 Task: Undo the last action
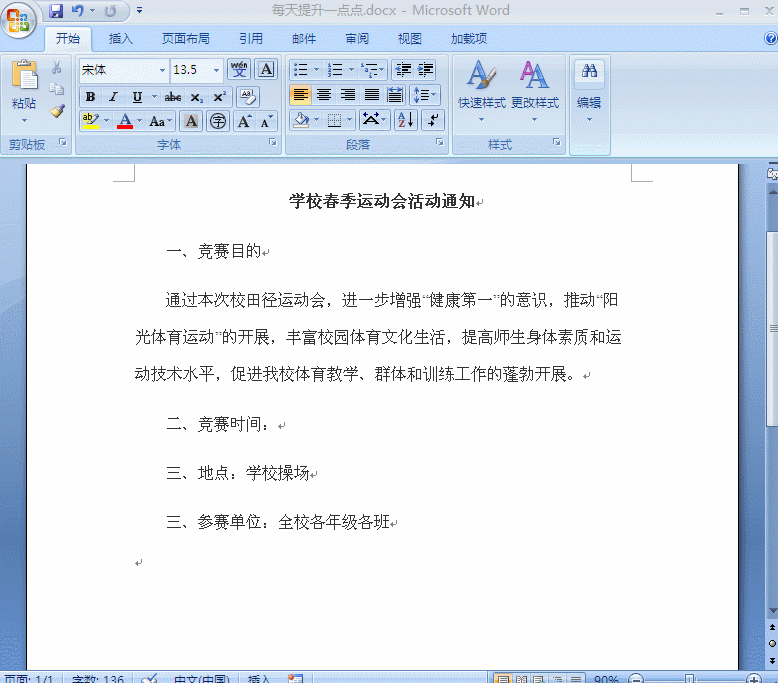tap(77, 10)
